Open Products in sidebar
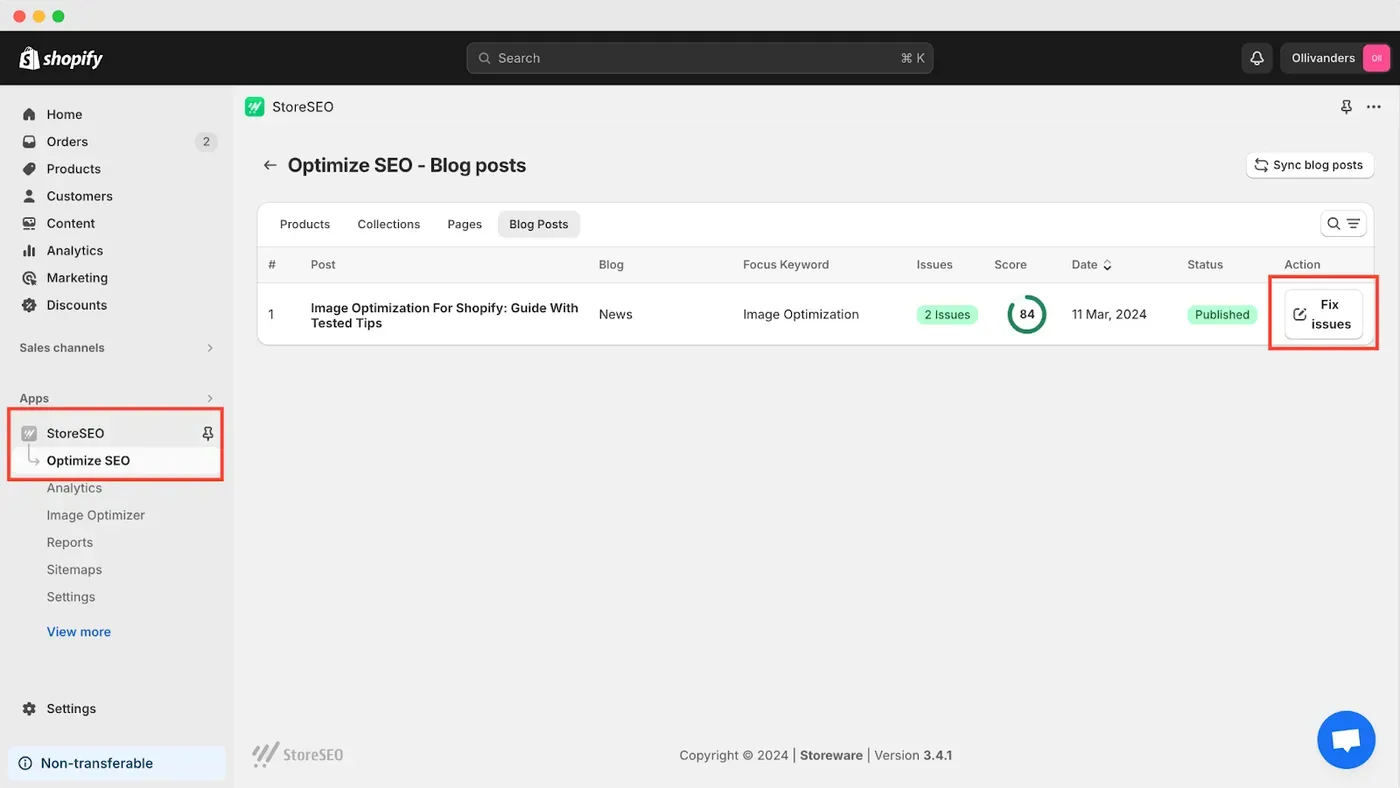The height and width of the screenshot is (788, 1400). click(73, 169)
